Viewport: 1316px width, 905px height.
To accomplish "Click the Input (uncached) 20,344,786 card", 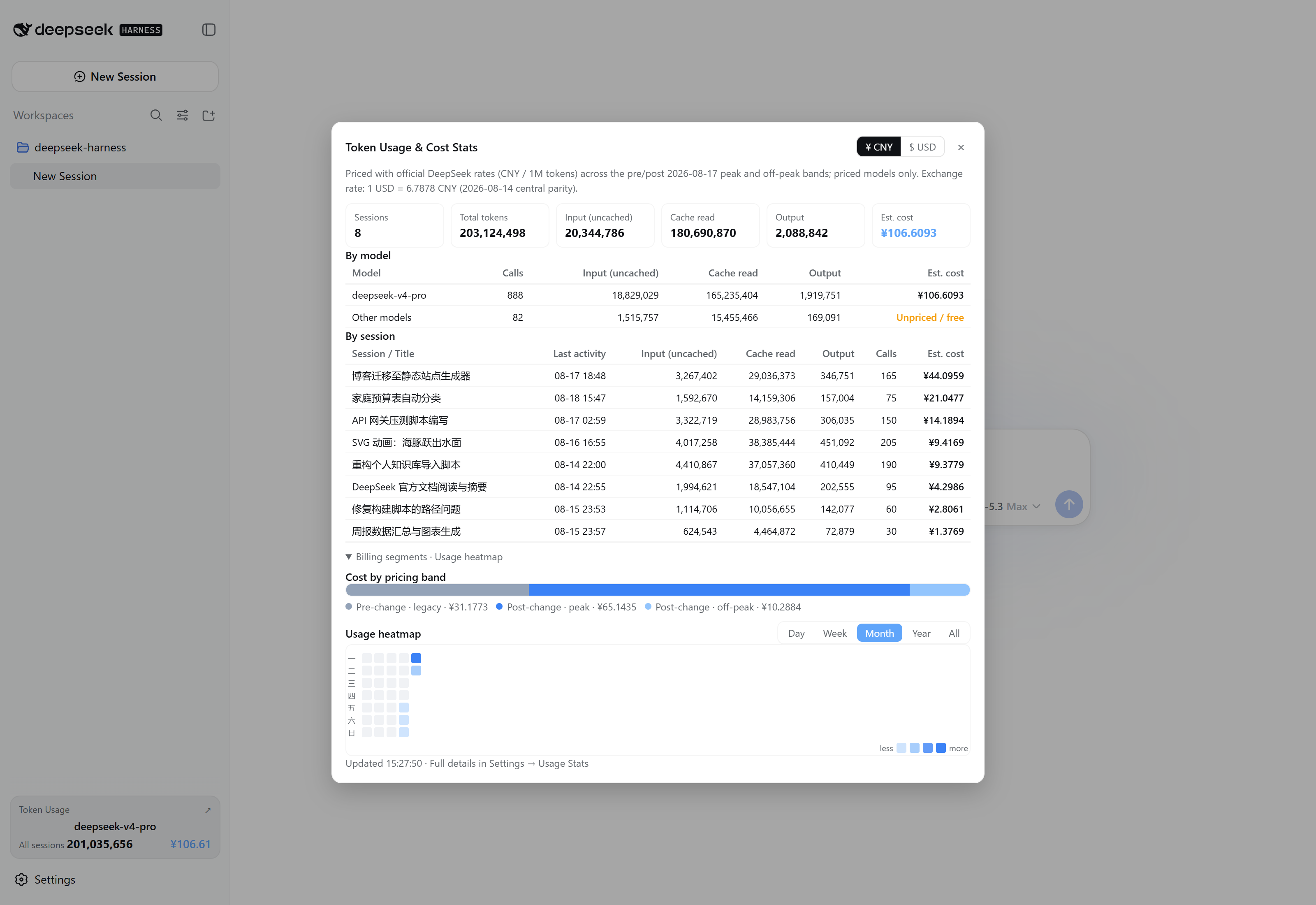I will point(605,226).
